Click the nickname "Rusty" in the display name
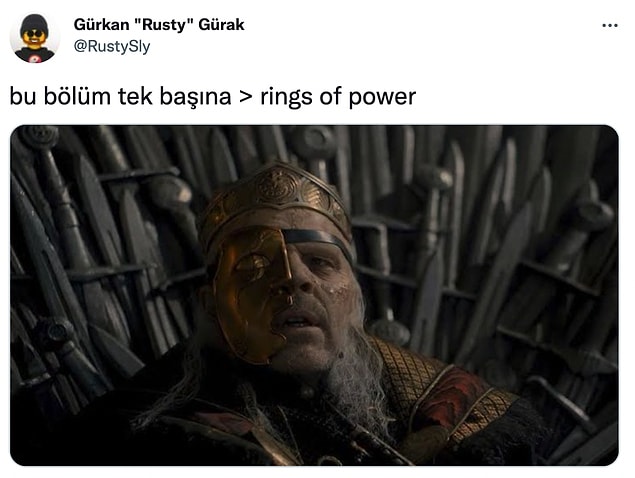 pos(162,25)
